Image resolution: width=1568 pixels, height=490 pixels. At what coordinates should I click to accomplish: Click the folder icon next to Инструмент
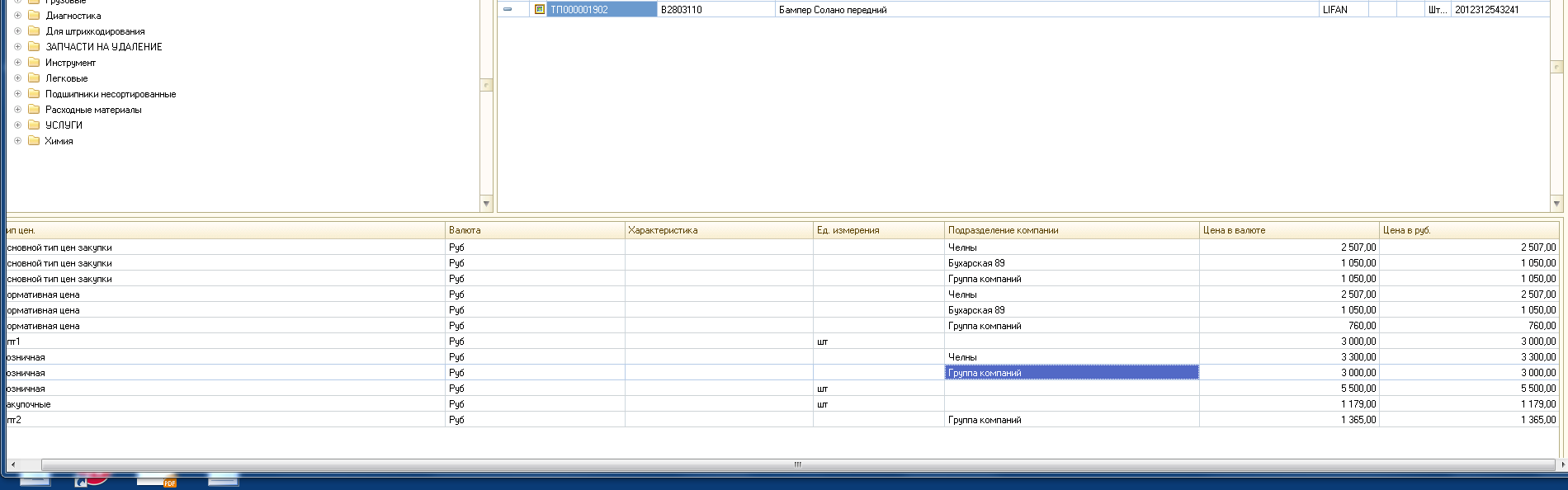tap(34, 63)
